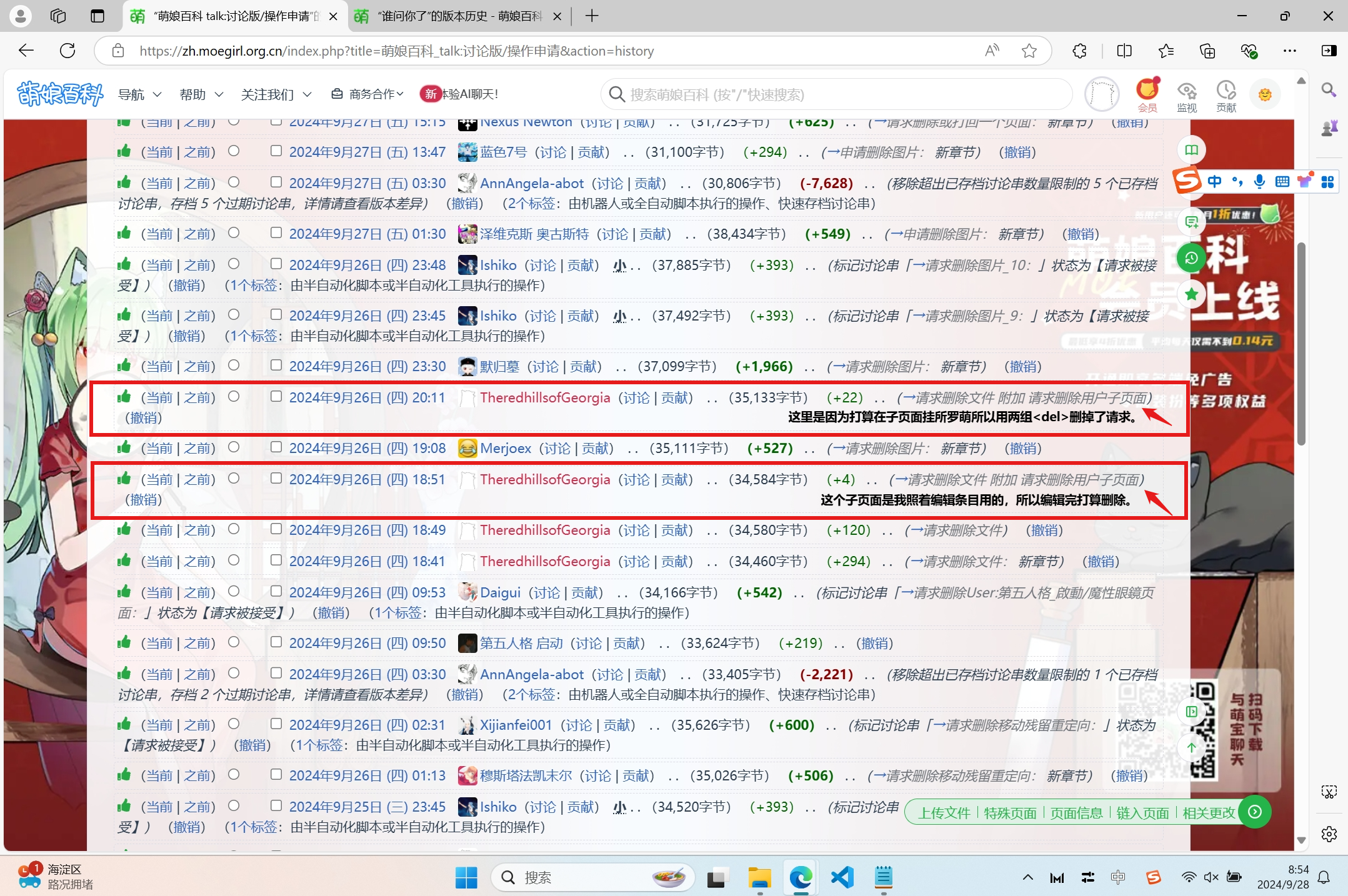
Task: Open the 关注我们 dropdown menu
Action: [276, 94]
